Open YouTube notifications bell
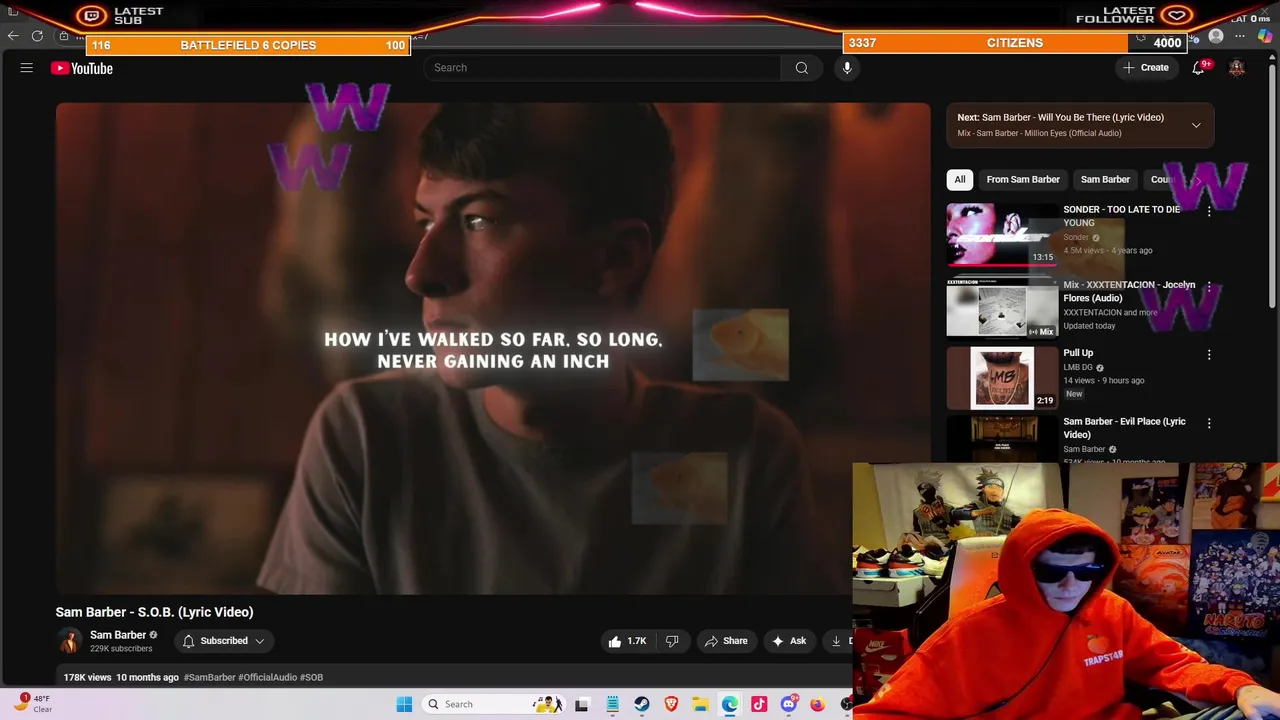This screenshot has width=1280, height=720. pos(1198,68)
